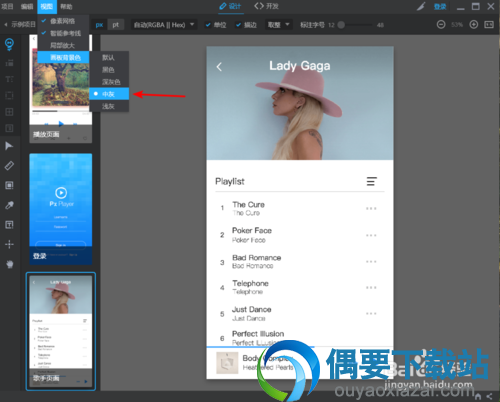
Task: Open the 帮助 menu
Action: point(66,7)
